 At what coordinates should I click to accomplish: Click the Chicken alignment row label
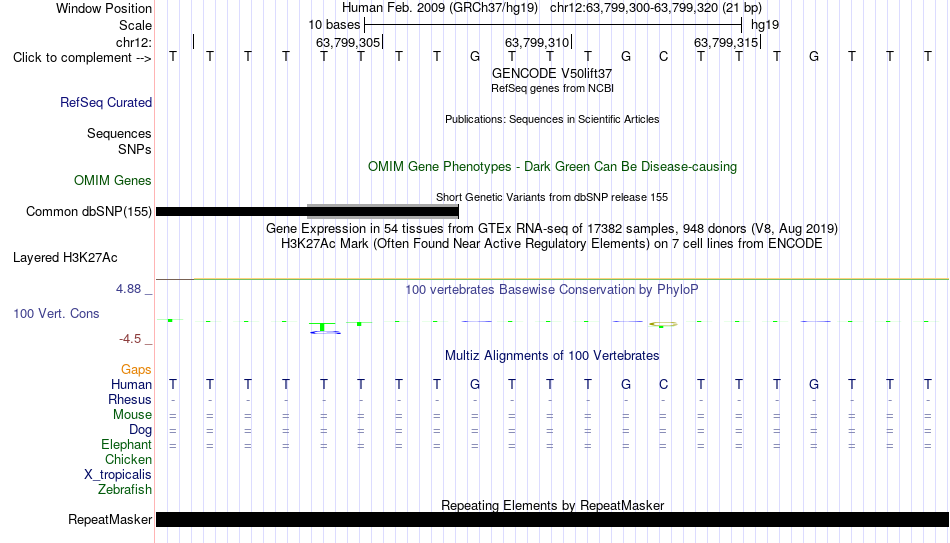pyautogui.click(x=128, y=459)
